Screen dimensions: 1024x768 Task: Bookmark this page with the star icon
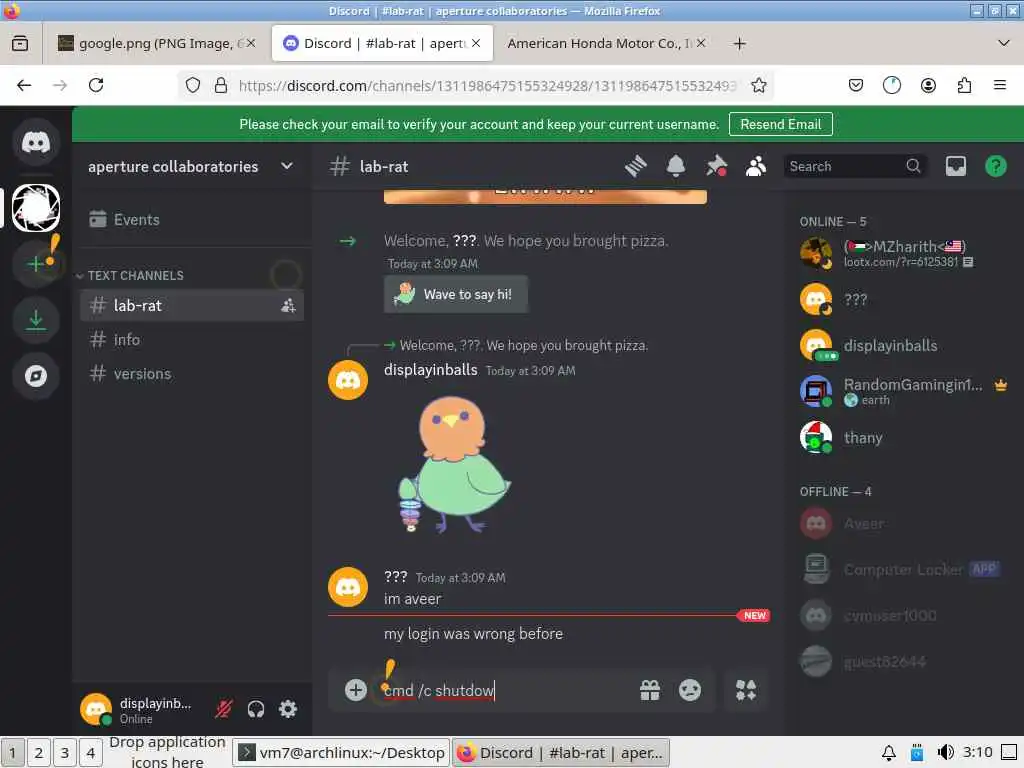(x=758, y=85)
